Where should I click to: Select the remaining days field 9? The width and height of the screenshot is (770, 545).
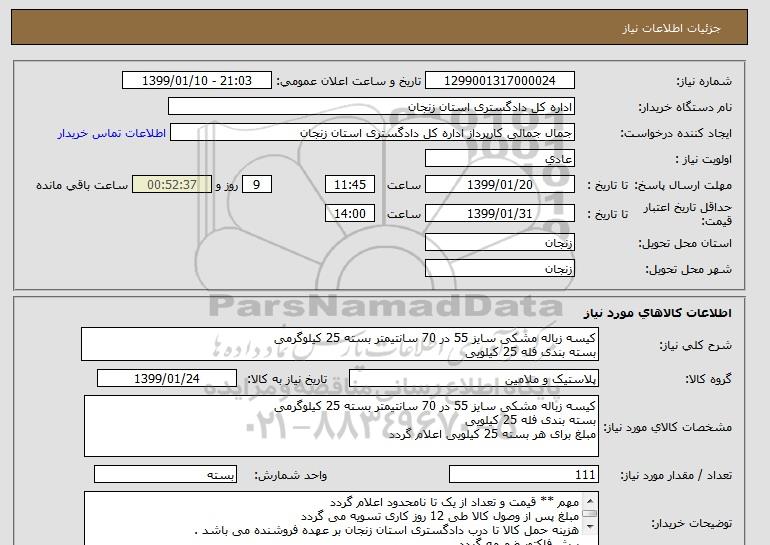pos(256,185)
